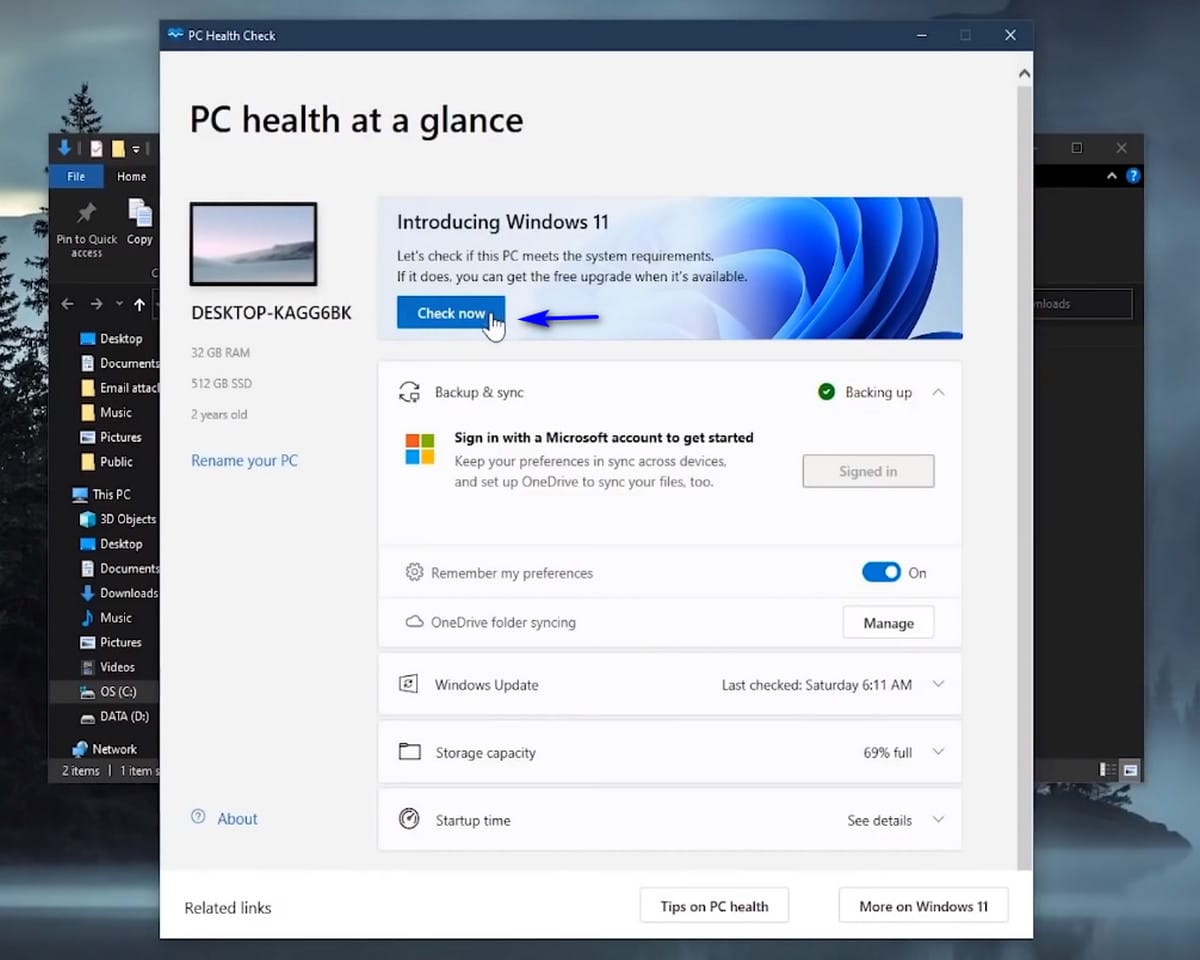Click the Rename your PC link
Screen dimensions: 1200x960
click(244, 460)
